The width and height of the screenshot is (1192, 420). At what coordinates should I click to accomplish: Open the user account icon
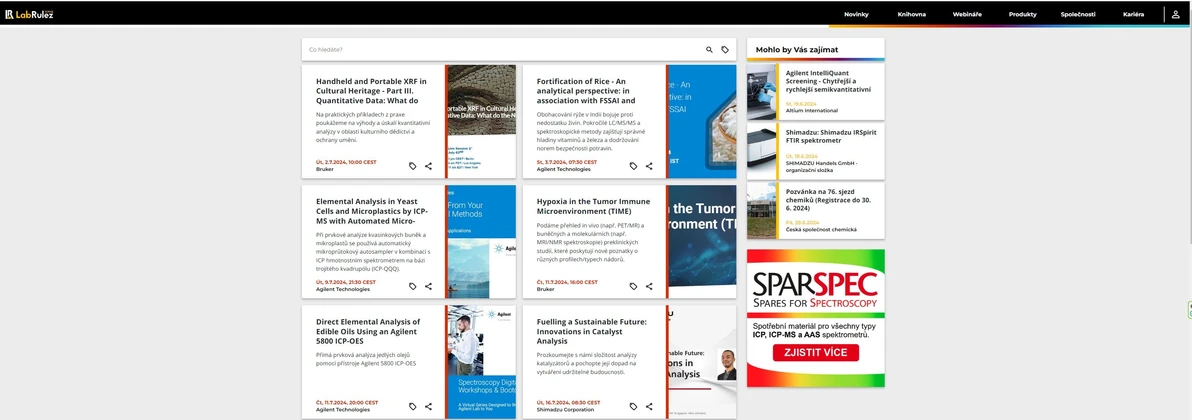coord(1176,14)
